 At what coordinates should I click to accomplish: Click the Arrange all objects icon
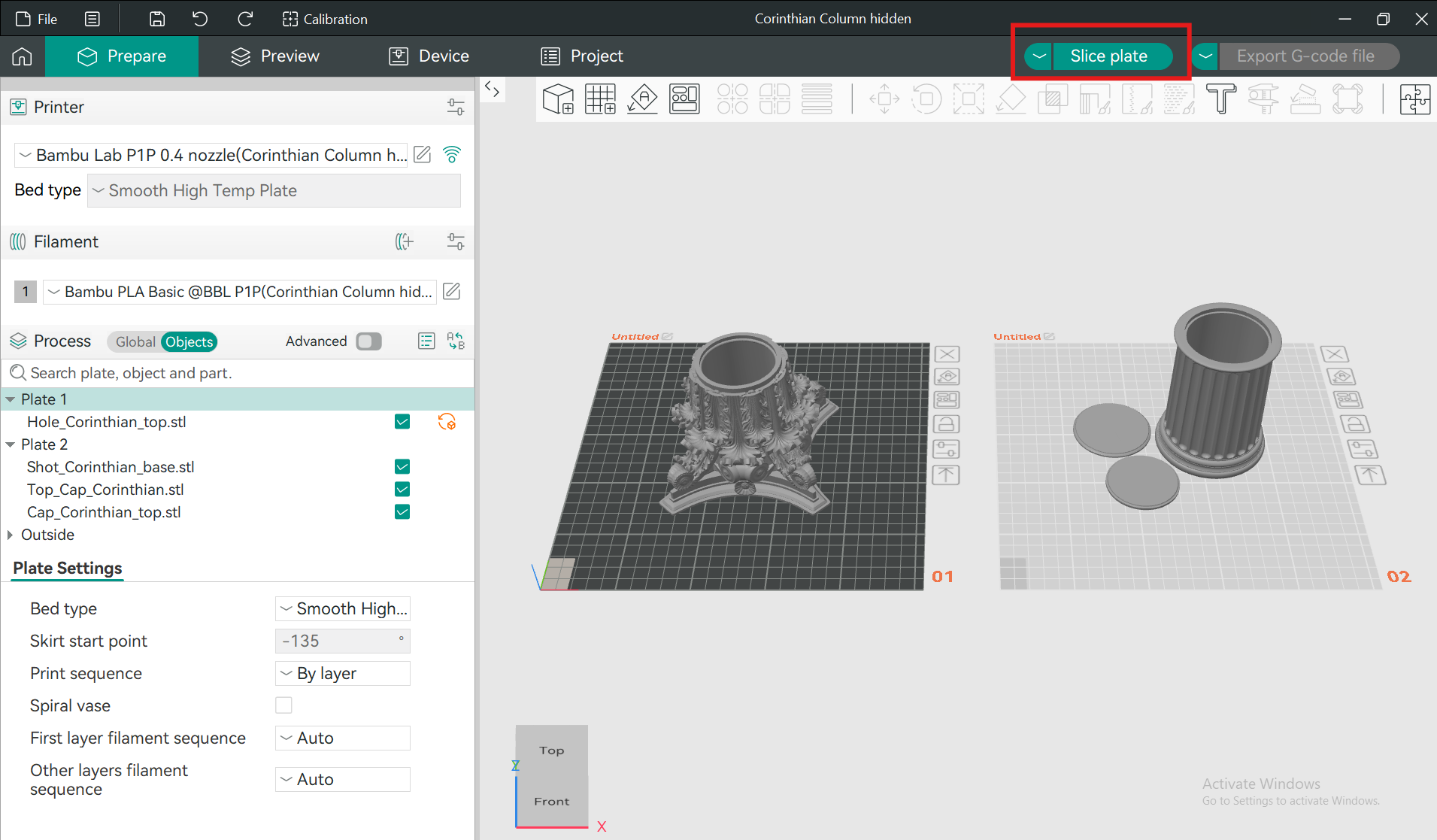(x=684, y=99)
